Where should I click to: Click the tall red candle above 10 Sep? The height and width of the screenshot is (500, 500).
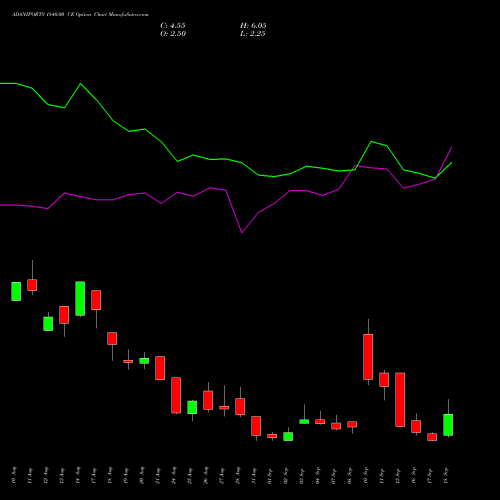[368, 357]
